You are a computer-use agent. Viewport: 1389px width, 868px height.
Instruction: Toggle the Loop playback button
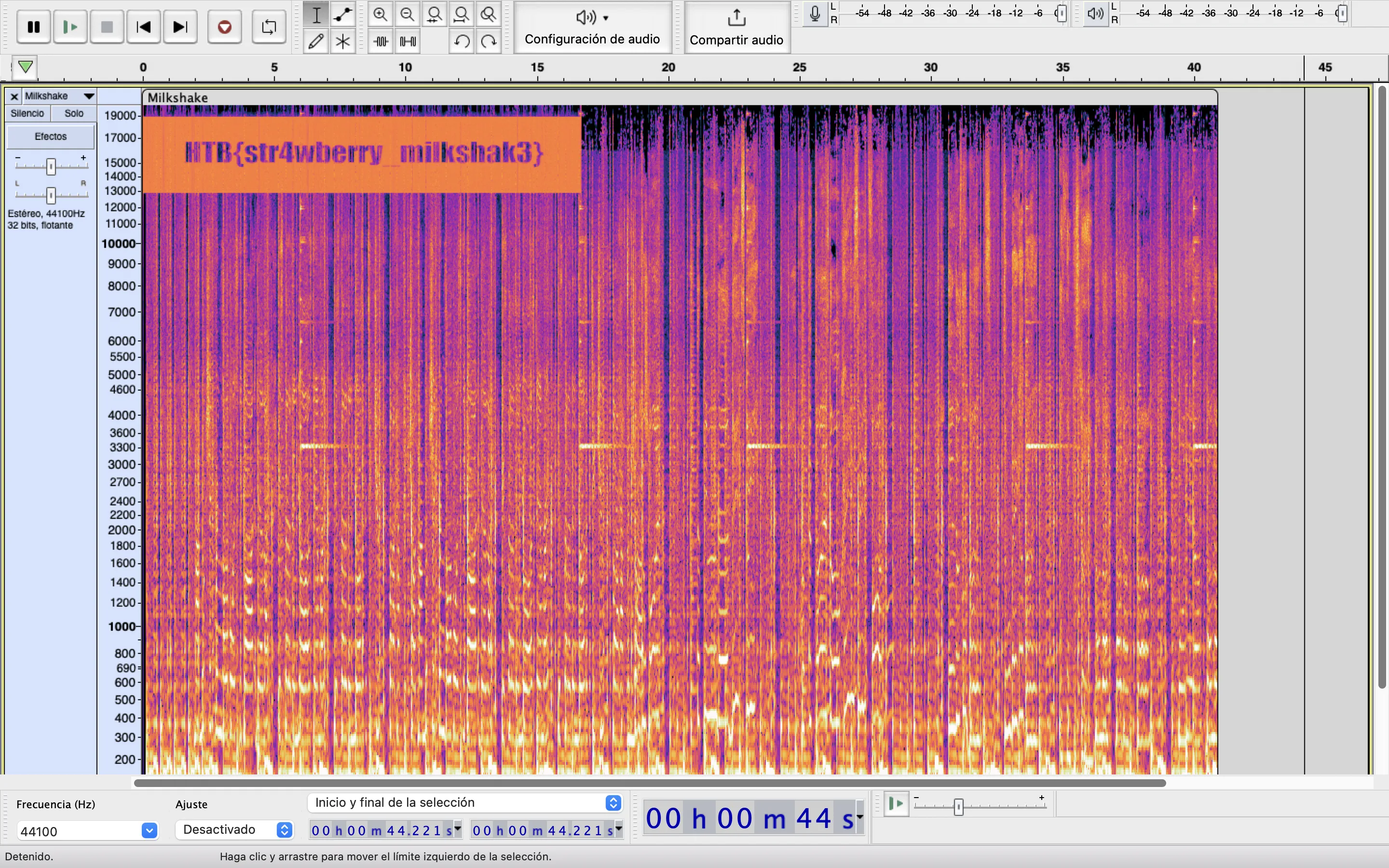point(269,27)
